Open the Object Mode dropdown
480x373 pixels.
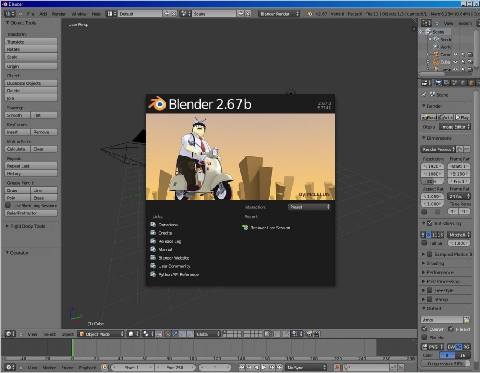click(101, 334)
